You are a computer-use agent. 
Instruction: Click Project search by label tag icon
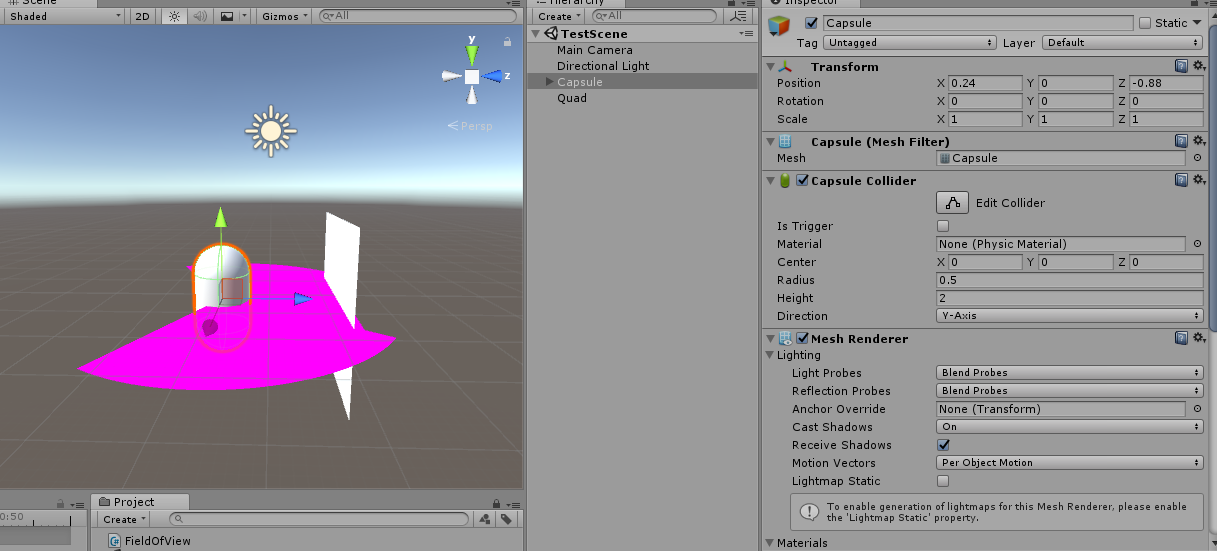click(506, 519)
